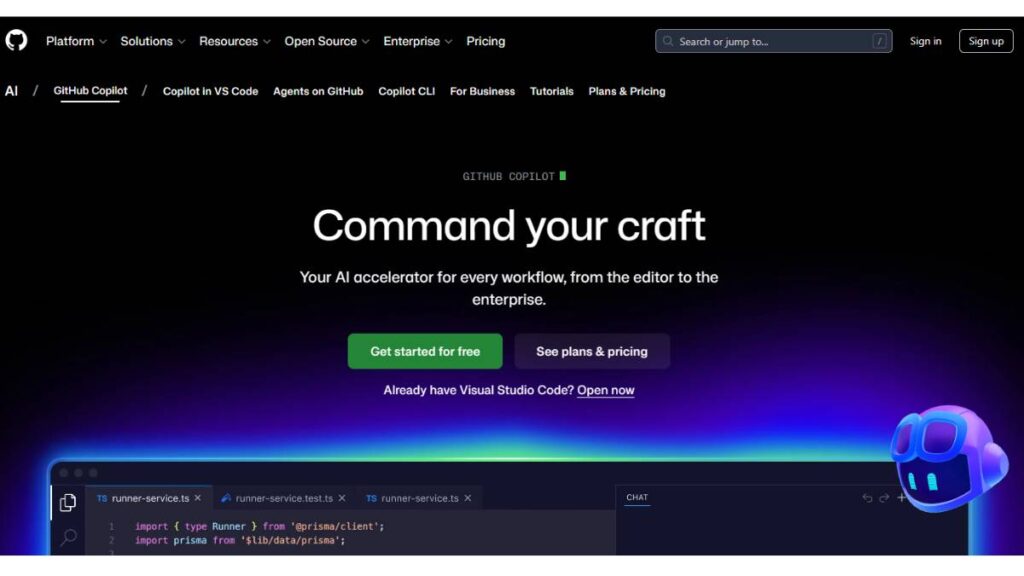Click the GitHub Octocat logo

coord(17,40)
